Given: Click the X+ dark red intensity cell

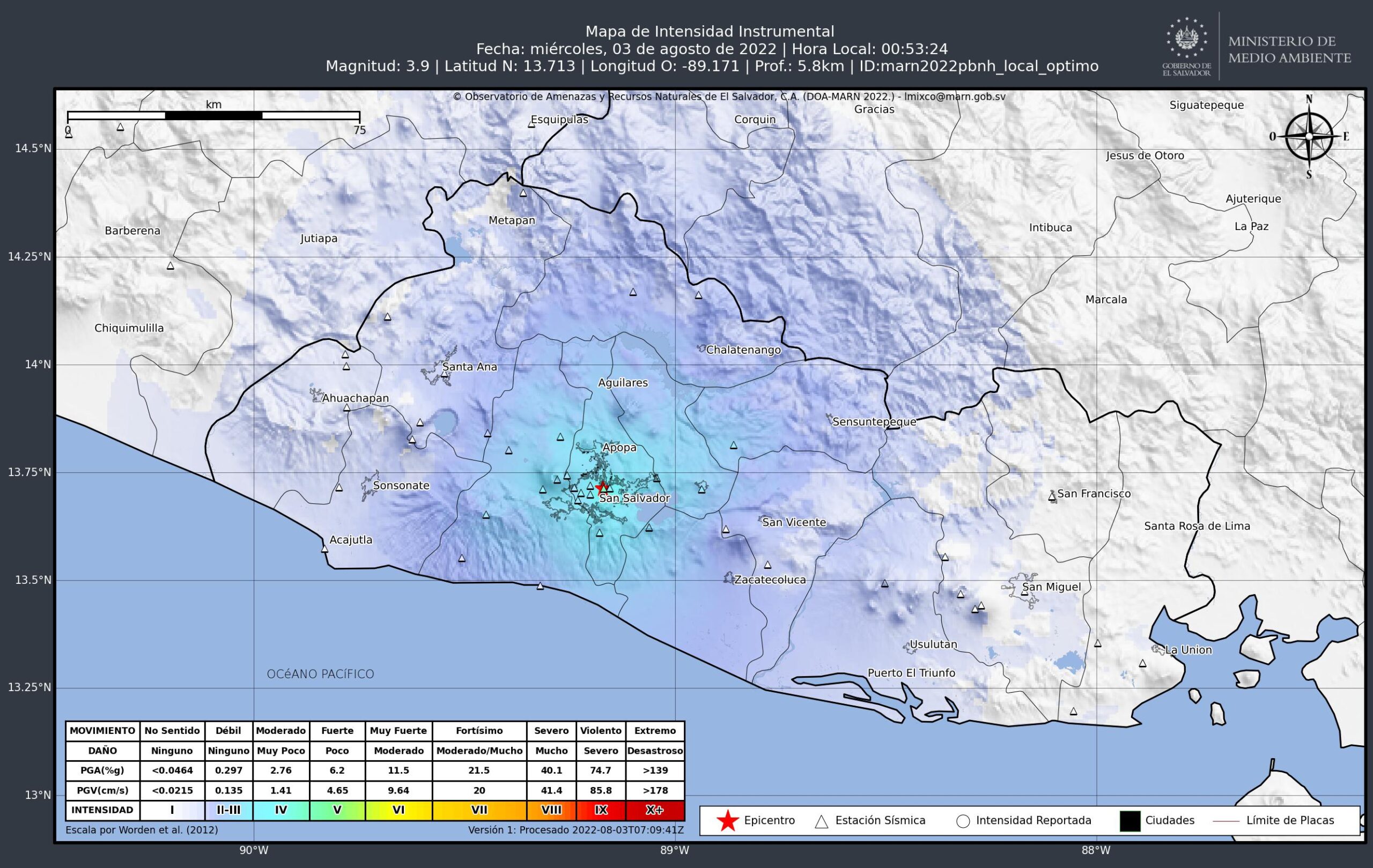Looking at the screenshot, I should (654, 810).
